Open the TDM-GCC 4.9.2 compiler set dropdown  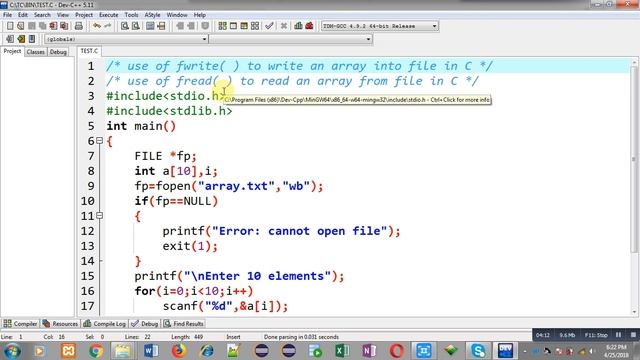(435, 26)
